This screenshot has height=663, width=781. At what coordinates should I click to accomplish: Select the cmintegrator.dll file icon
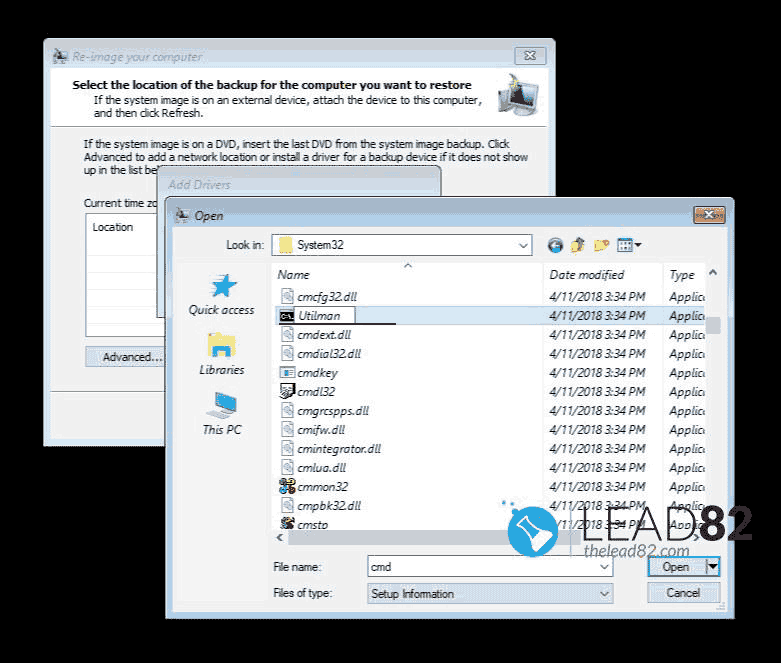click(287, 448)
